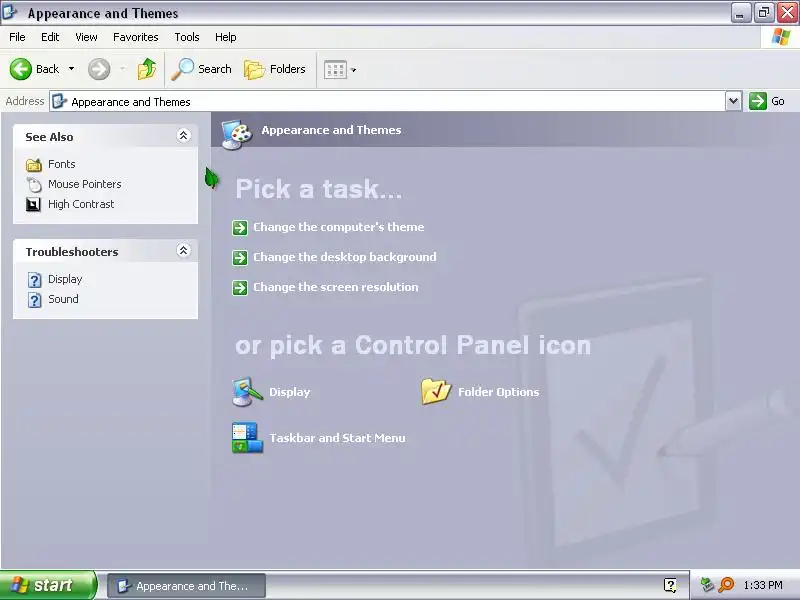This screenshot has width=800, height=600.
Task: Toggle the Folders pane button
Action: (x=275, y=69)
